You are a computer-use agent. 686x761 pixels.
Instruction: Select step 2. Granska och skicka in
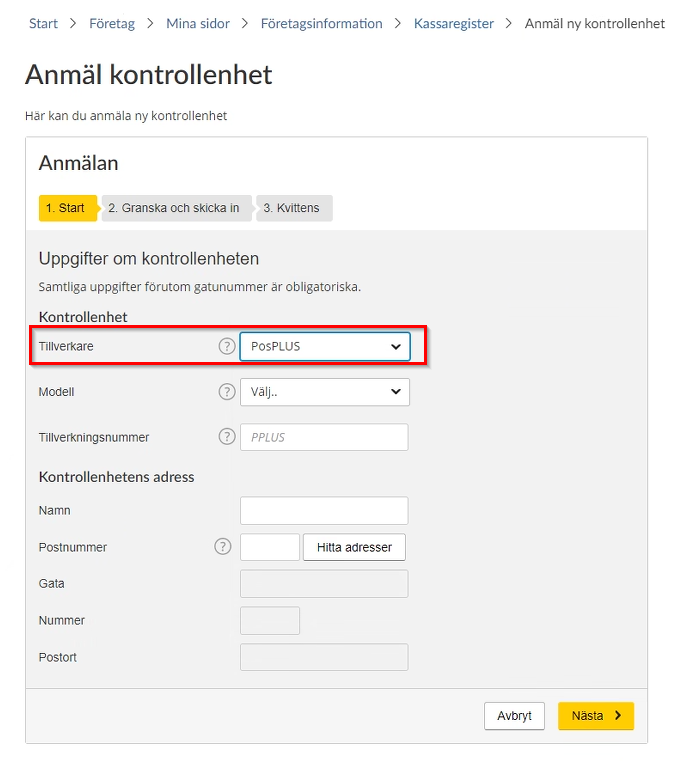pos(177,208)
